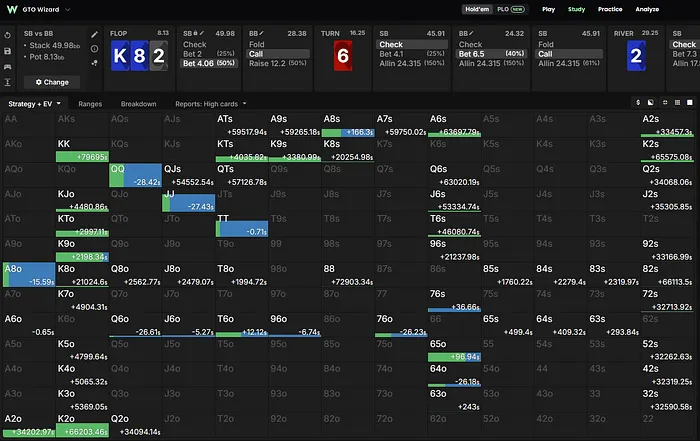The height and width of the screenshot is (441, 700).
Task: Click the 65o hand cell
Action: coord(454,350)
